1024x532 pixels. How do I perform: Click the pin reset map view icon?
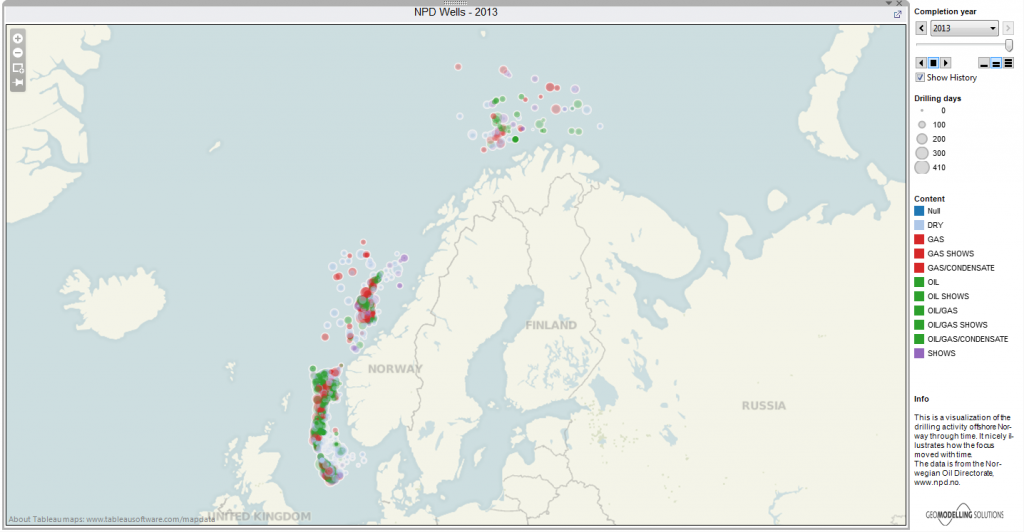tap(18, 83)
